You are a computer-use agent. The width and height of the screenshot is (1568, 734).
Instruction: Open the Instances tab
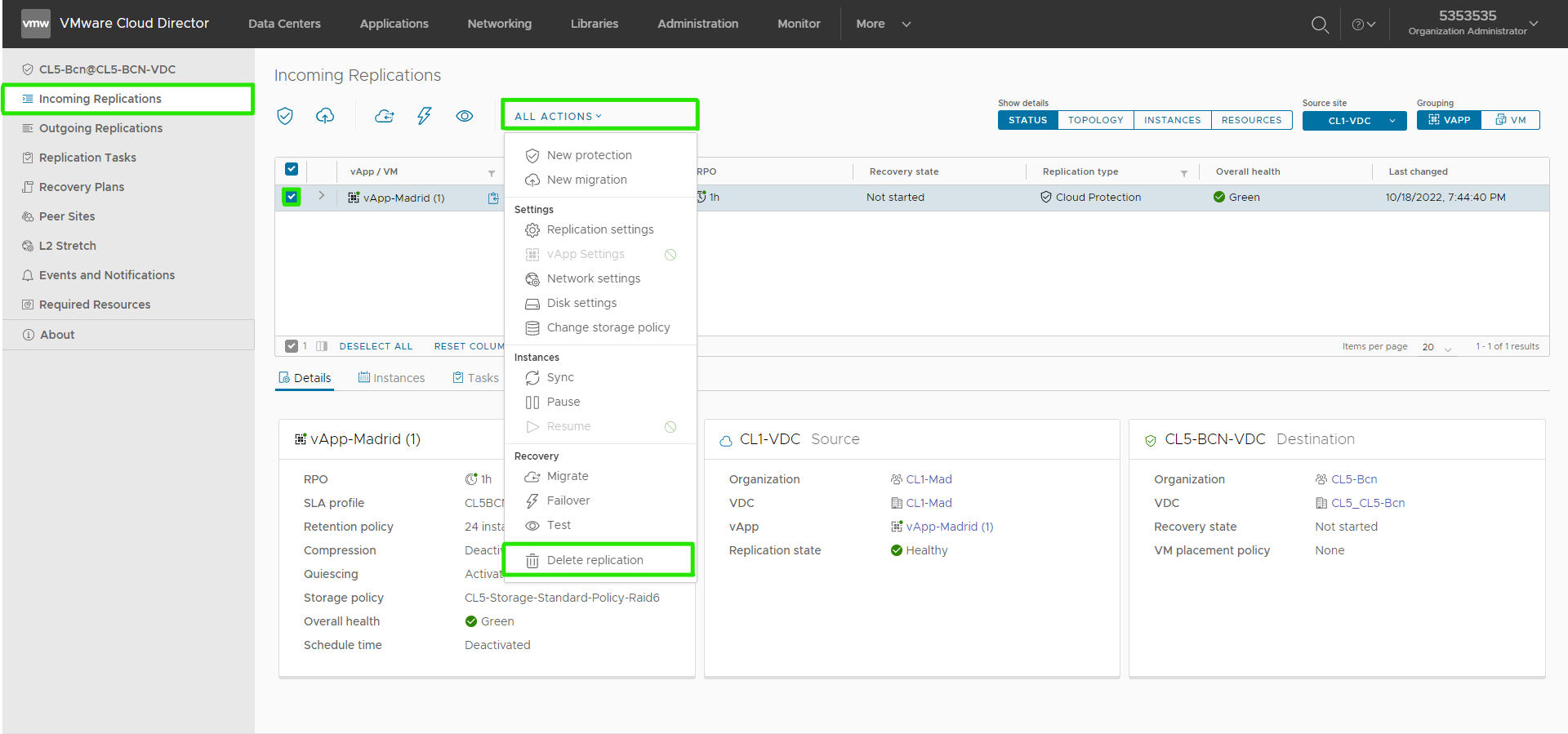point(391,378)
